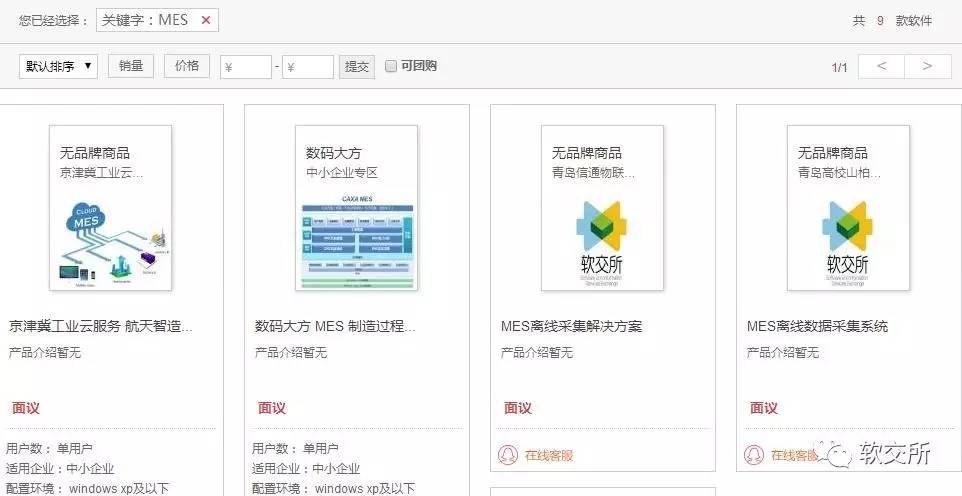Click the 关键字：MES filter tag text
This screenshot has height=496, width=962.
pyautogui.click(x=145, y=20)
